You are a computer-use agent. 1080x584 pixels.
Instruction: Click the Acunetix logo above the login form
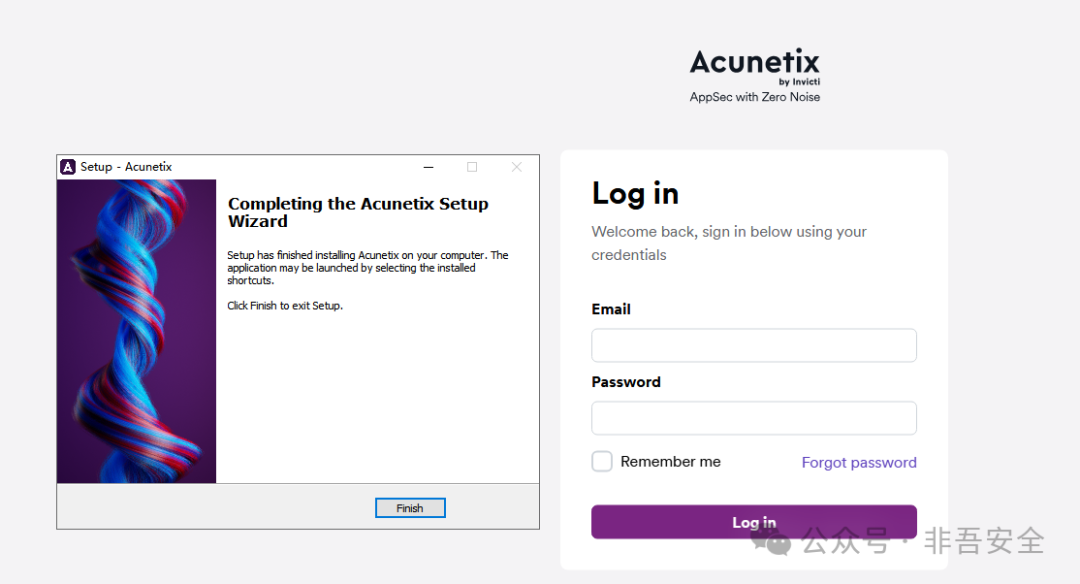tap(754, 62)
